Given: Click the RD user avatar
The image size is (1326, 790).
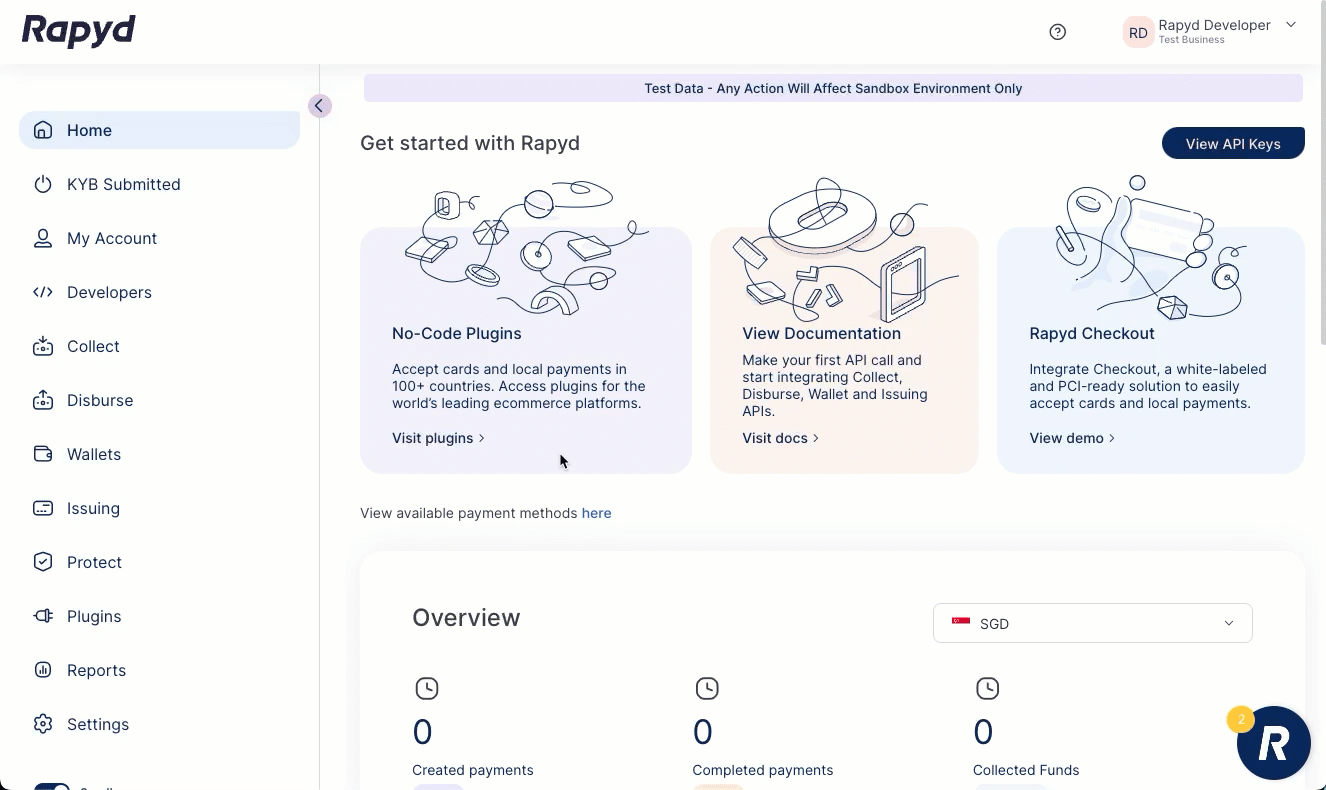Looking at the screenshot, I should pos(1138,32).
